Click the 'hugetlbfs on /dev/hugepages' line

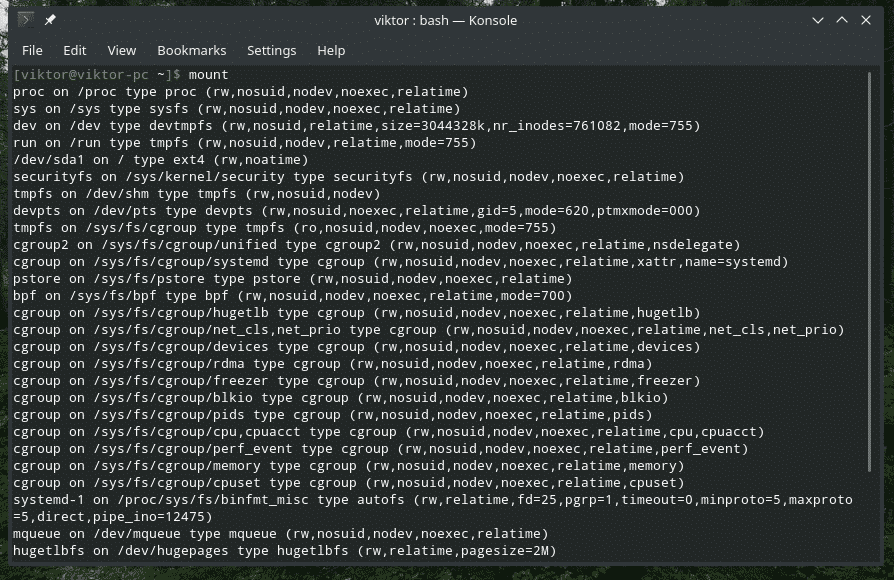click(285, 551)
